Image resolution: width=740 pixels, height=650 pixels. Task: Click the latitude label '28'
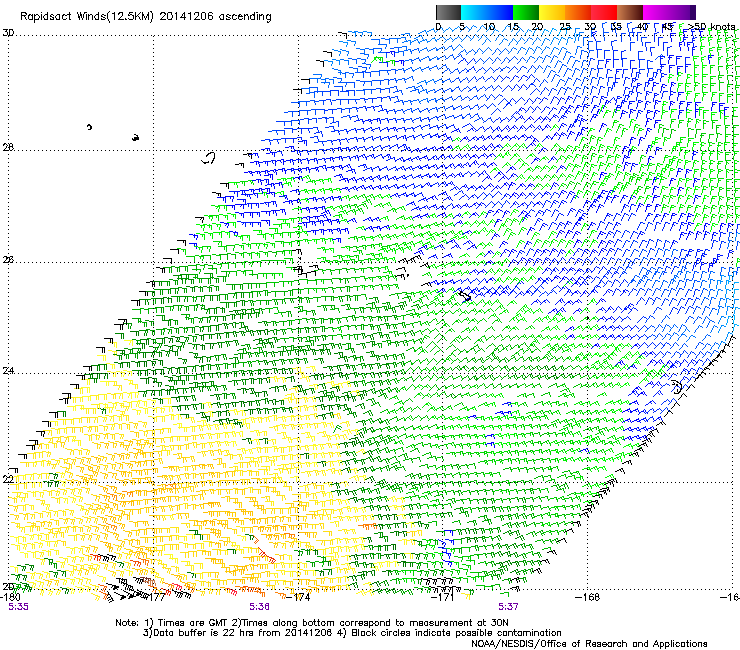coord(8,148)
